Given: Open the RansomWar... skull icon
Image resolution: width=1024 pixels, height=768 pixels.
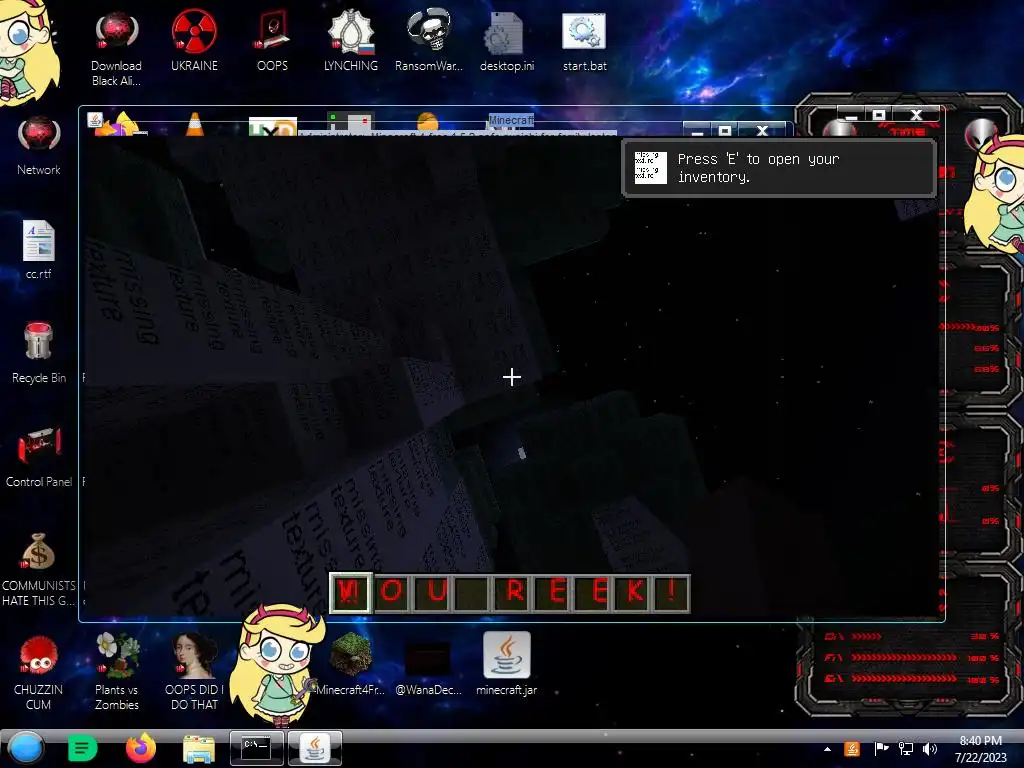Looking at the screenshot, I should point(428,41).
